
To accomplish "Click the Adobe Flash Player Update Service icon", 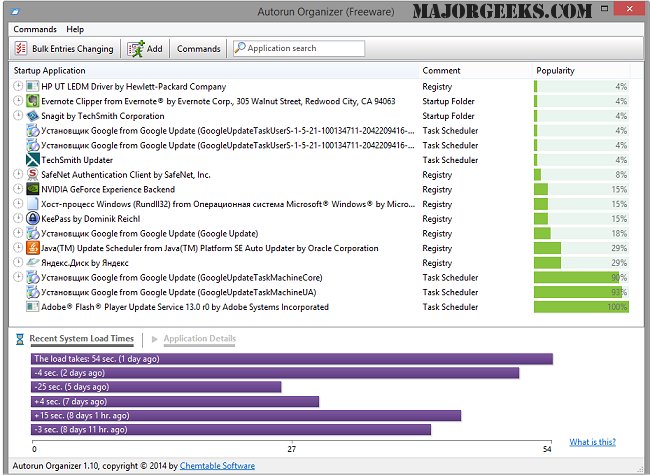I will (x=32, y=307).
